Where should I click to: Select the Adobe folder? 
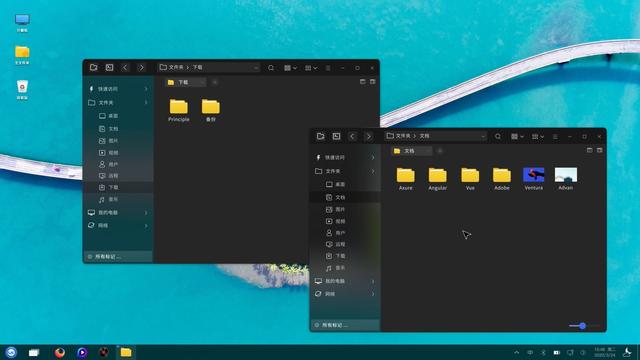tap(502, 179)
